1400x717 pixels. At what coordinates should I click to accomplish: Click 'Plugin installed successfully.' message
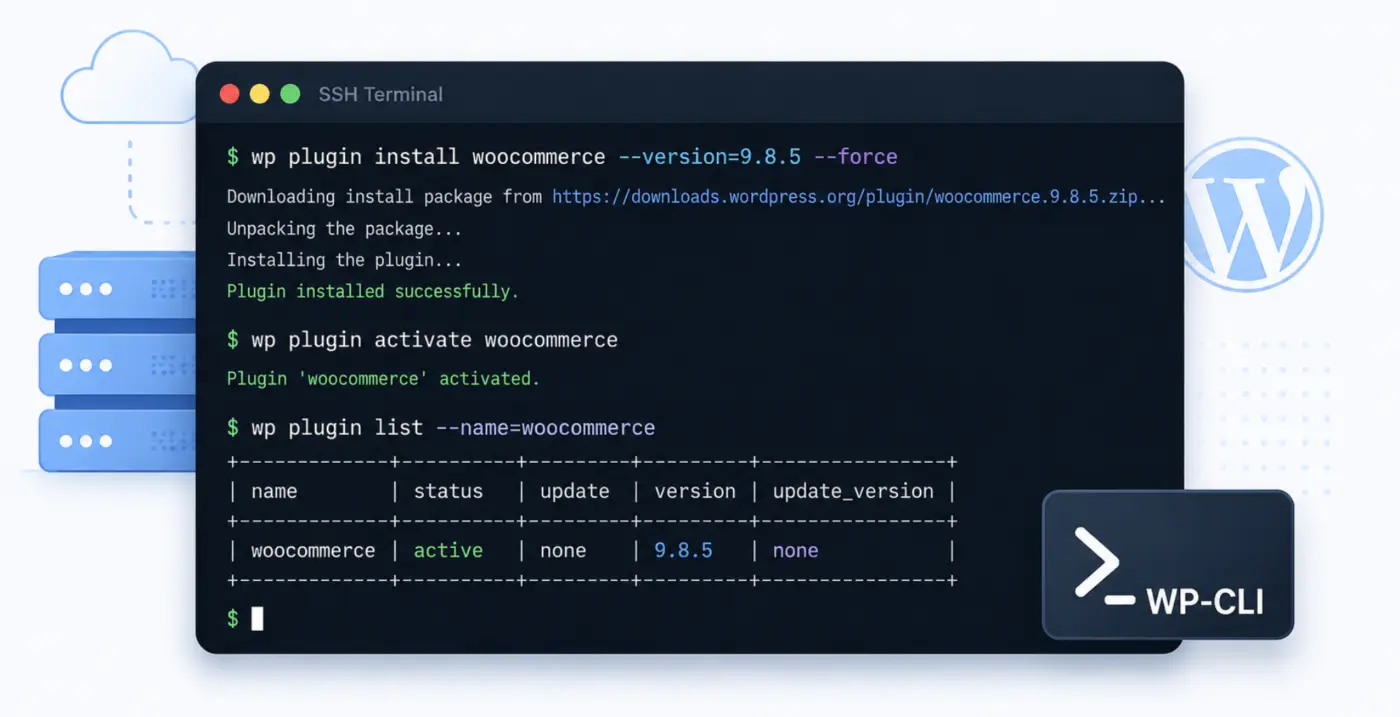point(373,291)
